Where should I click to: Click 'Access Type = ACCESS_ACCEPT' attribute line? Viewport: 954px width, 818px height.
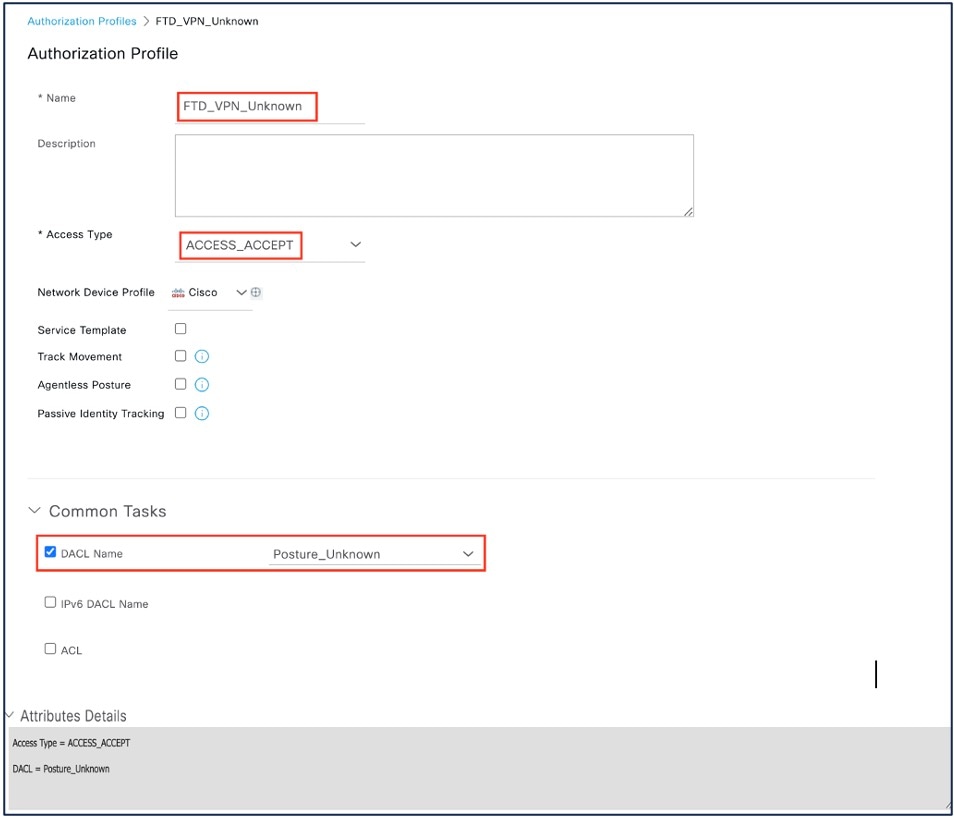(71, 743)
